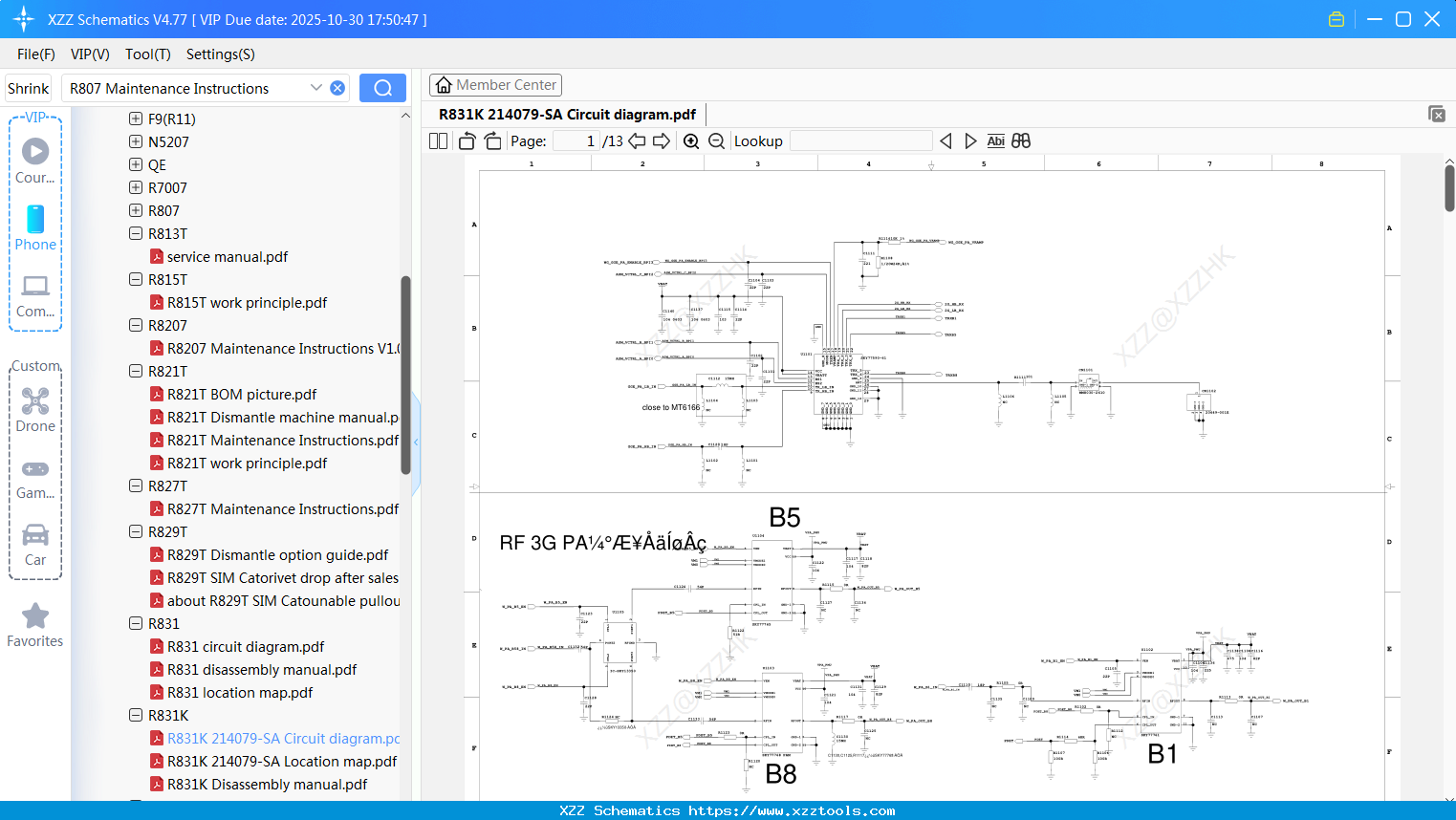The width and height of the screenshot is (1456, 820).
Task: Collapse the R831K tree node
Action: (135, 715)
